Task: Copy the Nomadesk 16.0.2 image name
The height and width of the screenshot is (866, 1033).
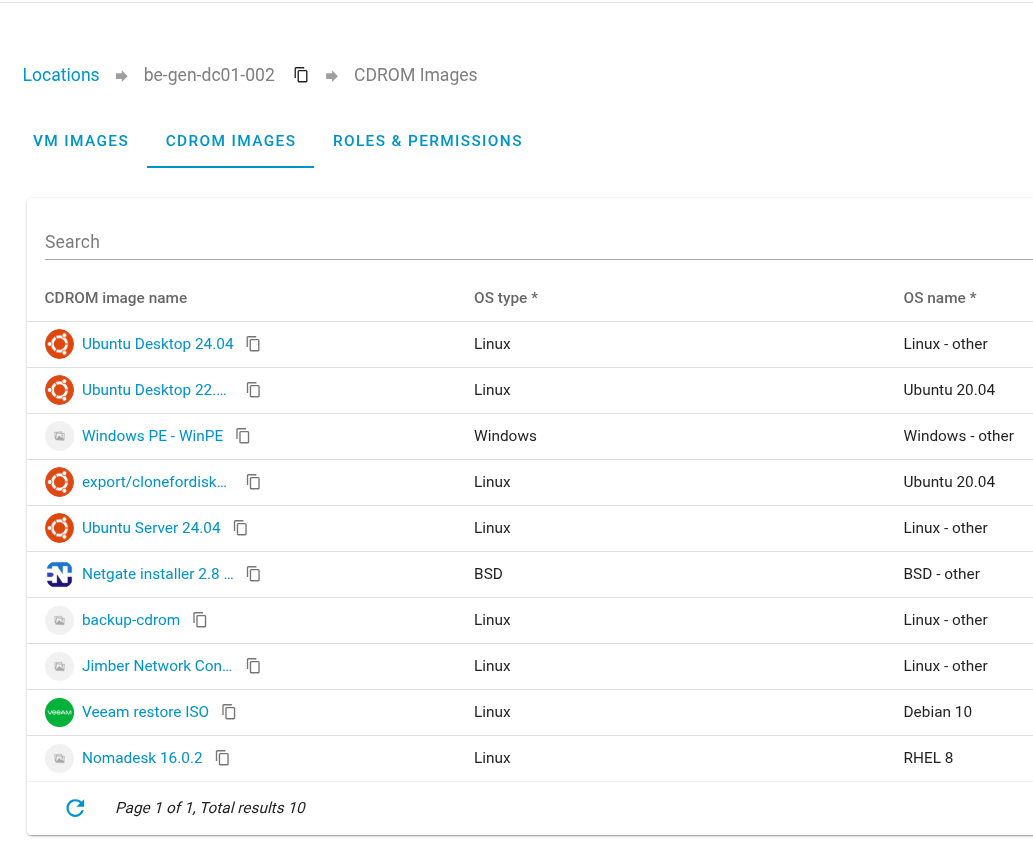Action: tap(223, 758)
